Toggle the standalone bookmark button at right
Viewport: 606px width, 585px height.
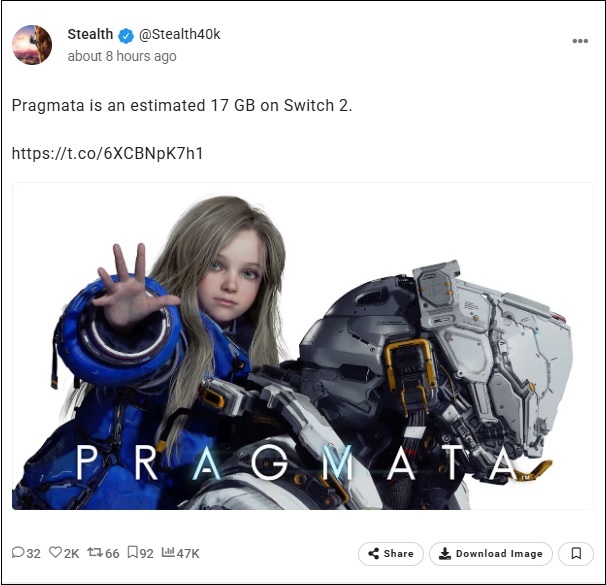(x=576, y=554)
